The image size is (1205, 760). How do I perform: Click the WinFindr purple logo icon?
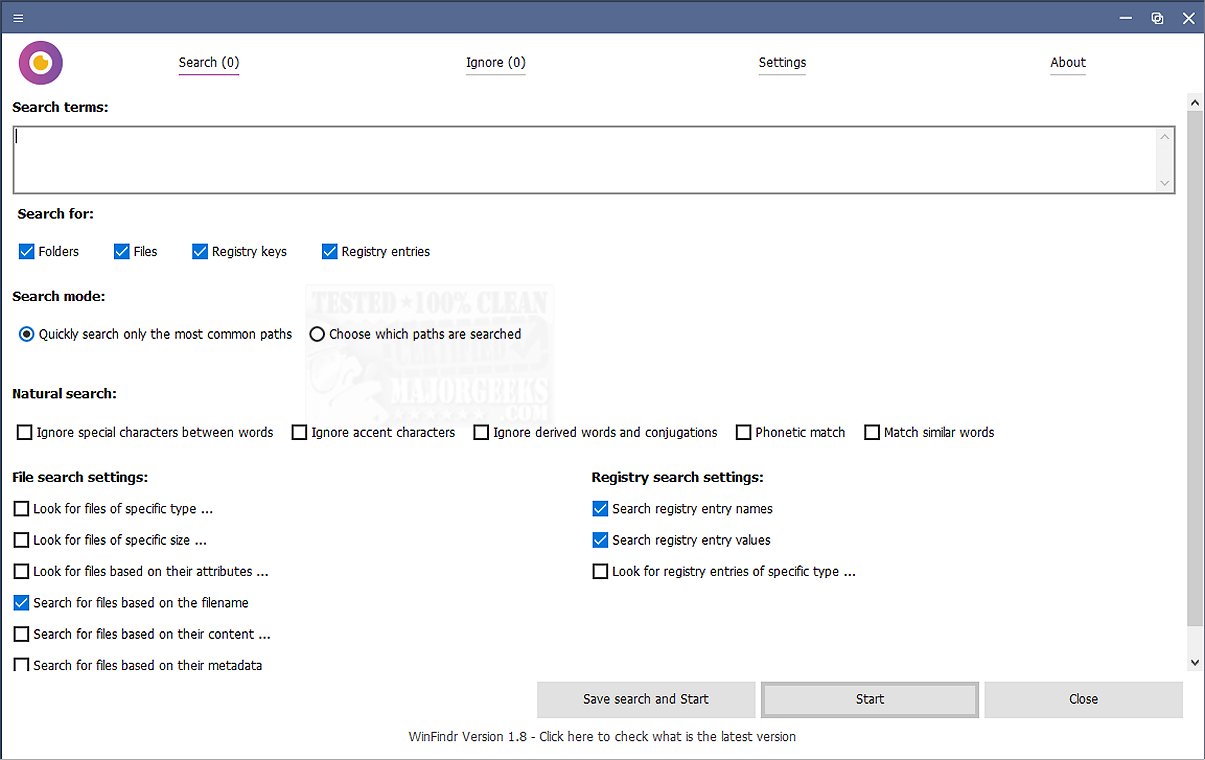(x=41, y=63)
